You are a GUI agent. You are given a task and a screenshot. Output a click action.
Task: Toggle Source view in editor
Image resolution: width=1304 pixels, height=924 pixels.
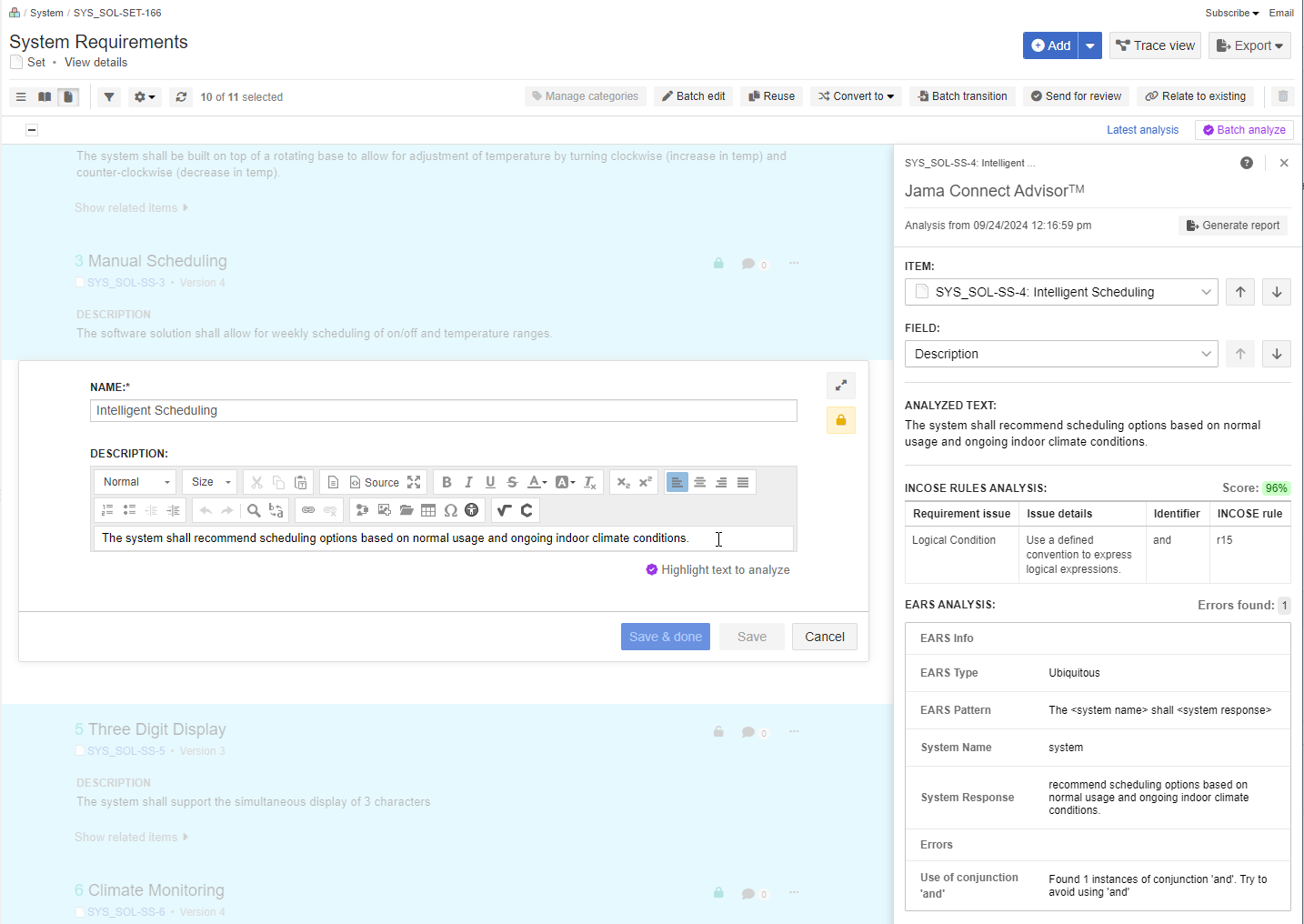click(375, 482)
